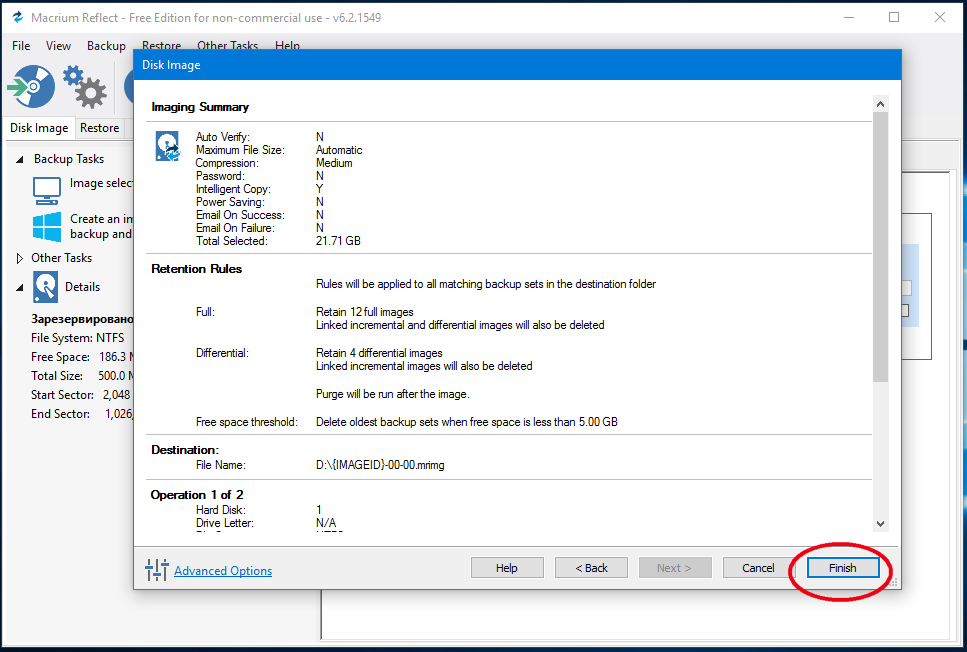The image size is (967, 652).
Task: Click the 'Зарезервировано' partition name
Action: pyautogui.click(x=82, y=319)
